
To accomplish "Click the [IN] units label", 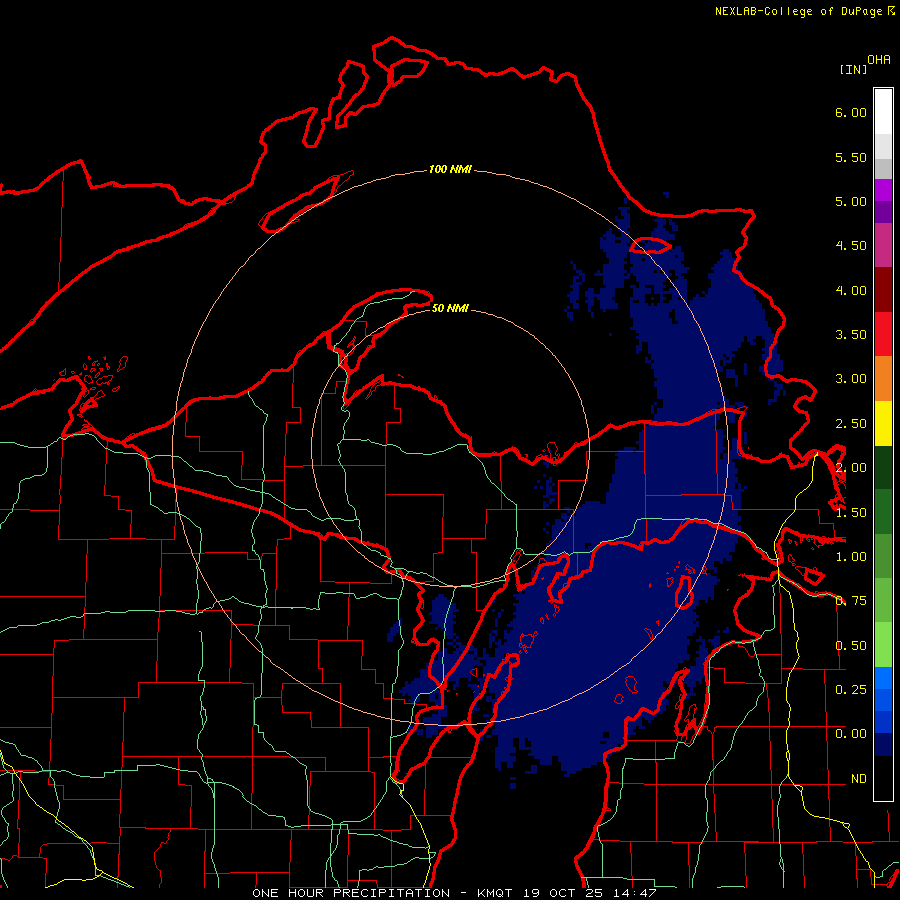I will [853, 69].
